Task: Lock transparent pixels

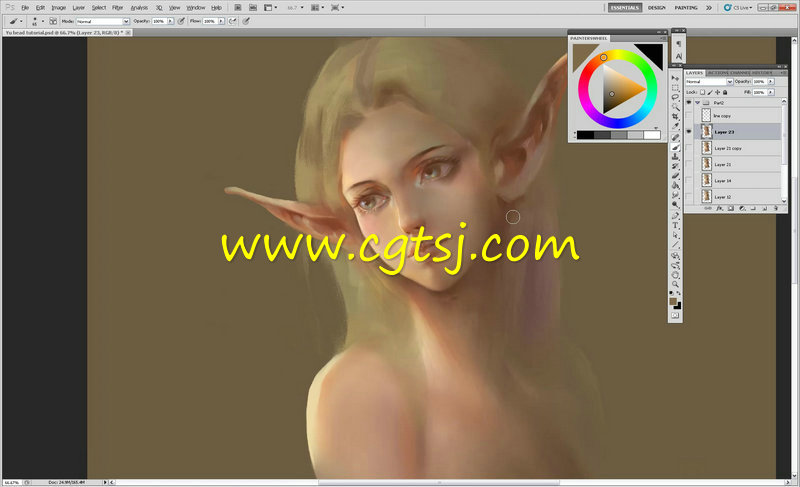Action: (702, 92)
